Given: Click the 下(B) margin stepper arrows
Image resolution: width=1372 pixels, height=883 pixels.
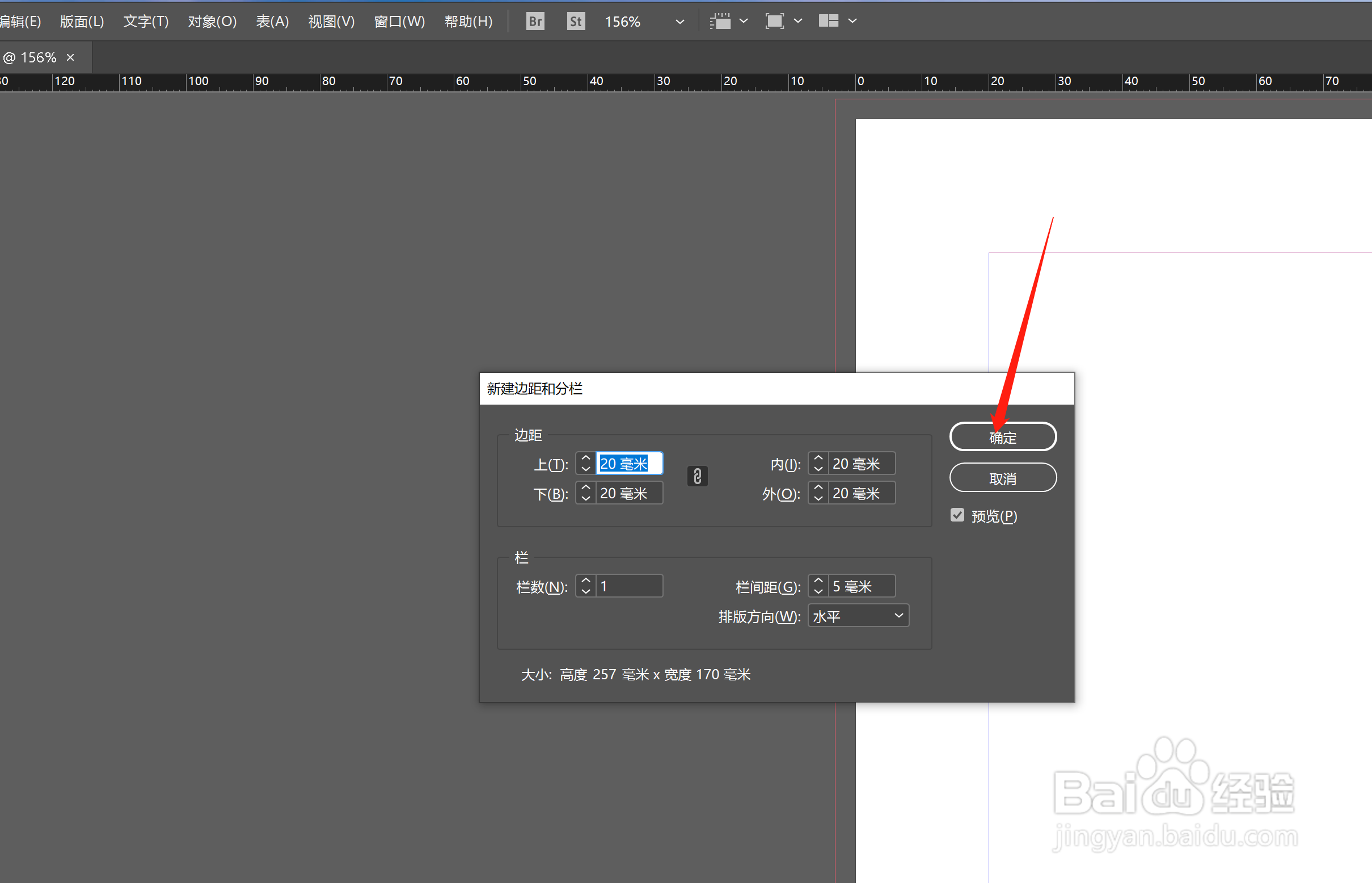Looking at the screenshot, I should coord(586,493).
